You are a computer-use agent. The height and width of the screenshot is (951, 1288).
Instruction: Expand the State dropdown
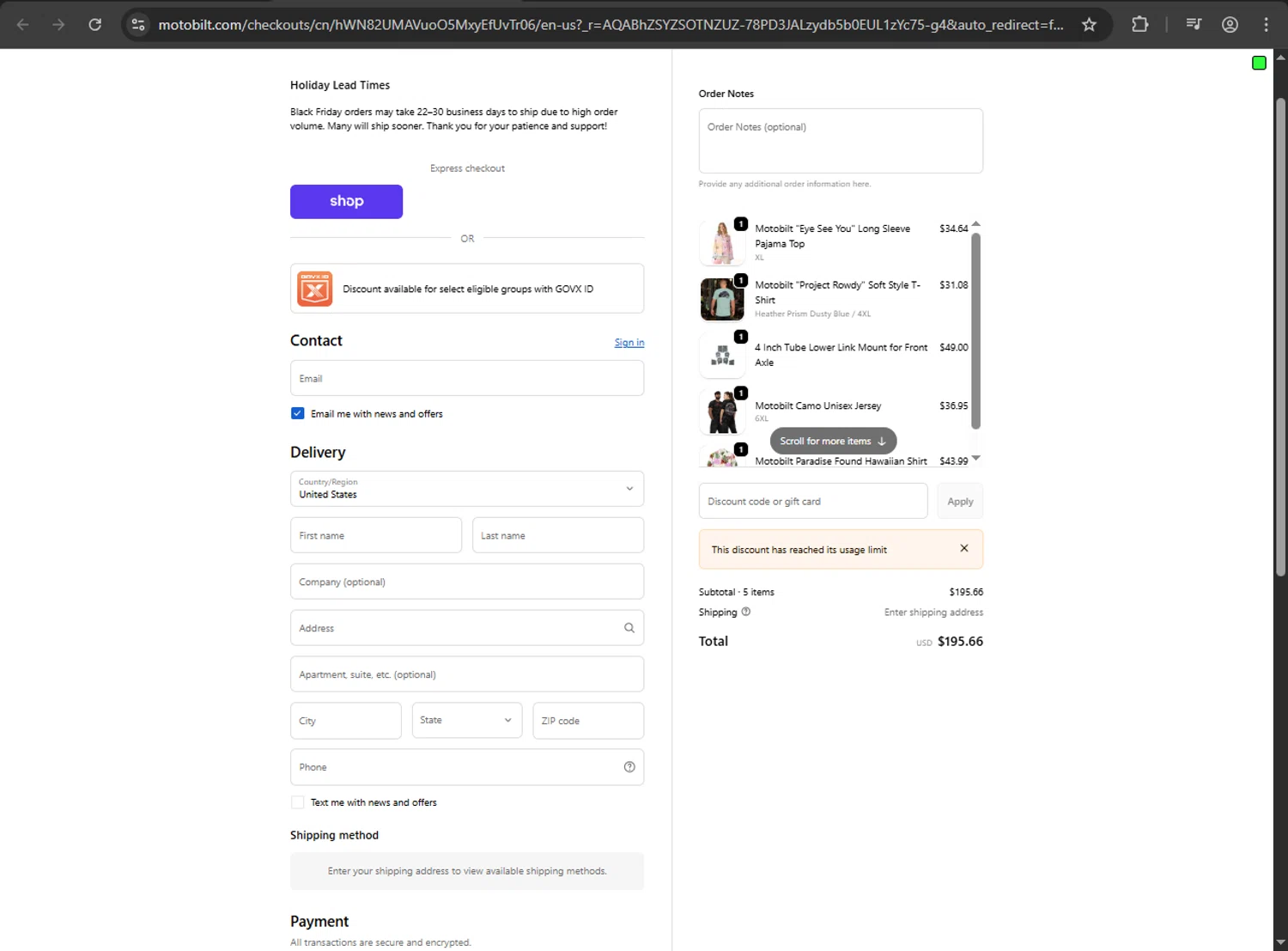pyautogui.click(x=466, y=721)
